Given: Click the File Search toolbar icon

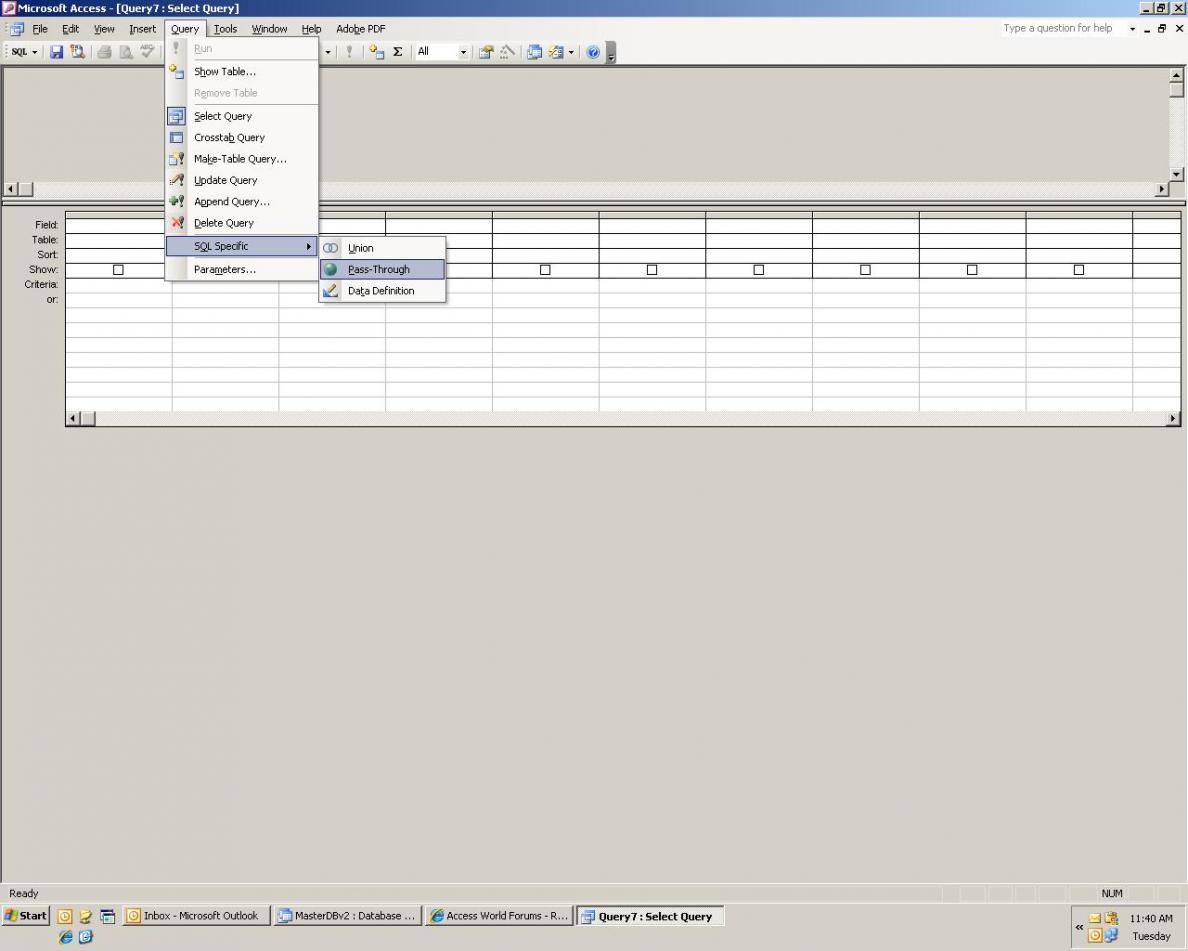Looking at the screenshot, I should click(x=77, y=52).
